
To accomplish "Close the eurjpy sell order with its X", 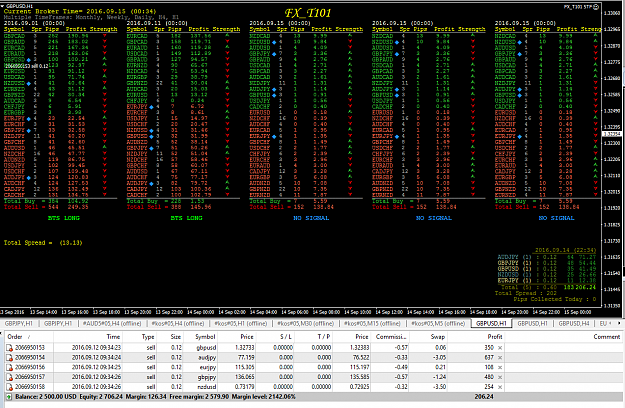I will click(x=500, y=367).
